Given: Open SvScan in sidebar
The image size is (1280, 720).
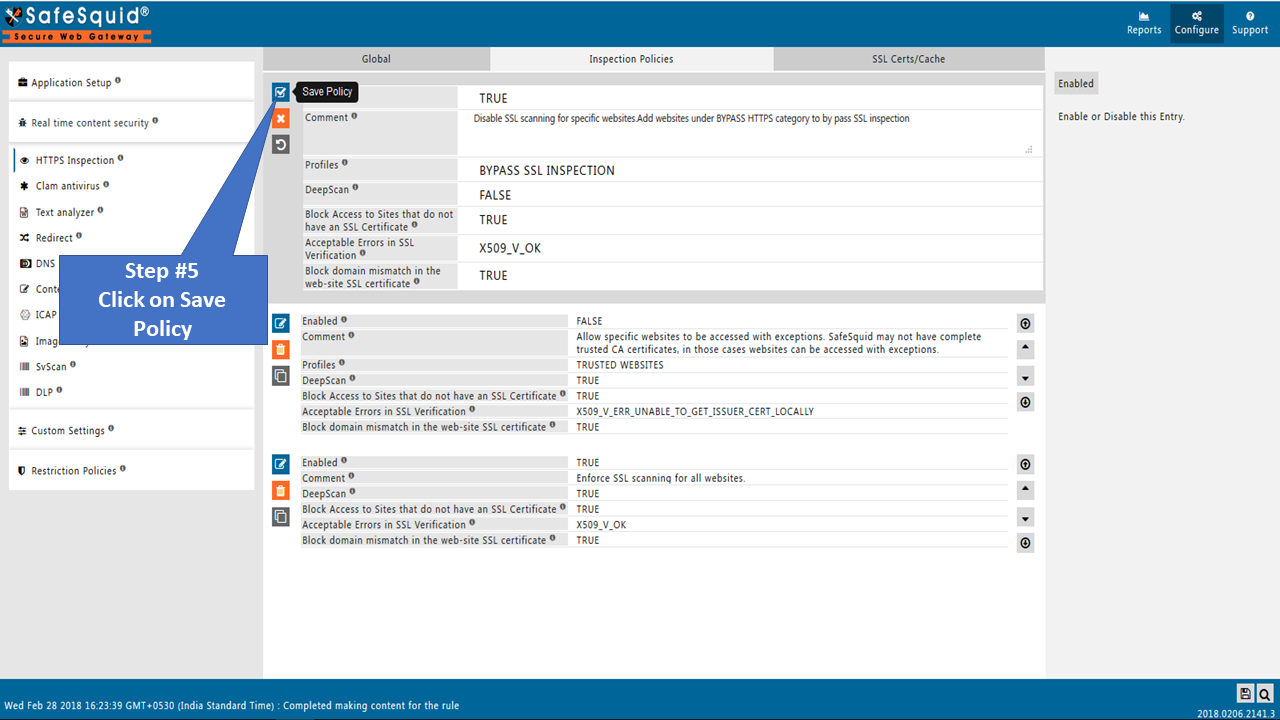Looking at the screenshot, I should click(x=50, y=367).
